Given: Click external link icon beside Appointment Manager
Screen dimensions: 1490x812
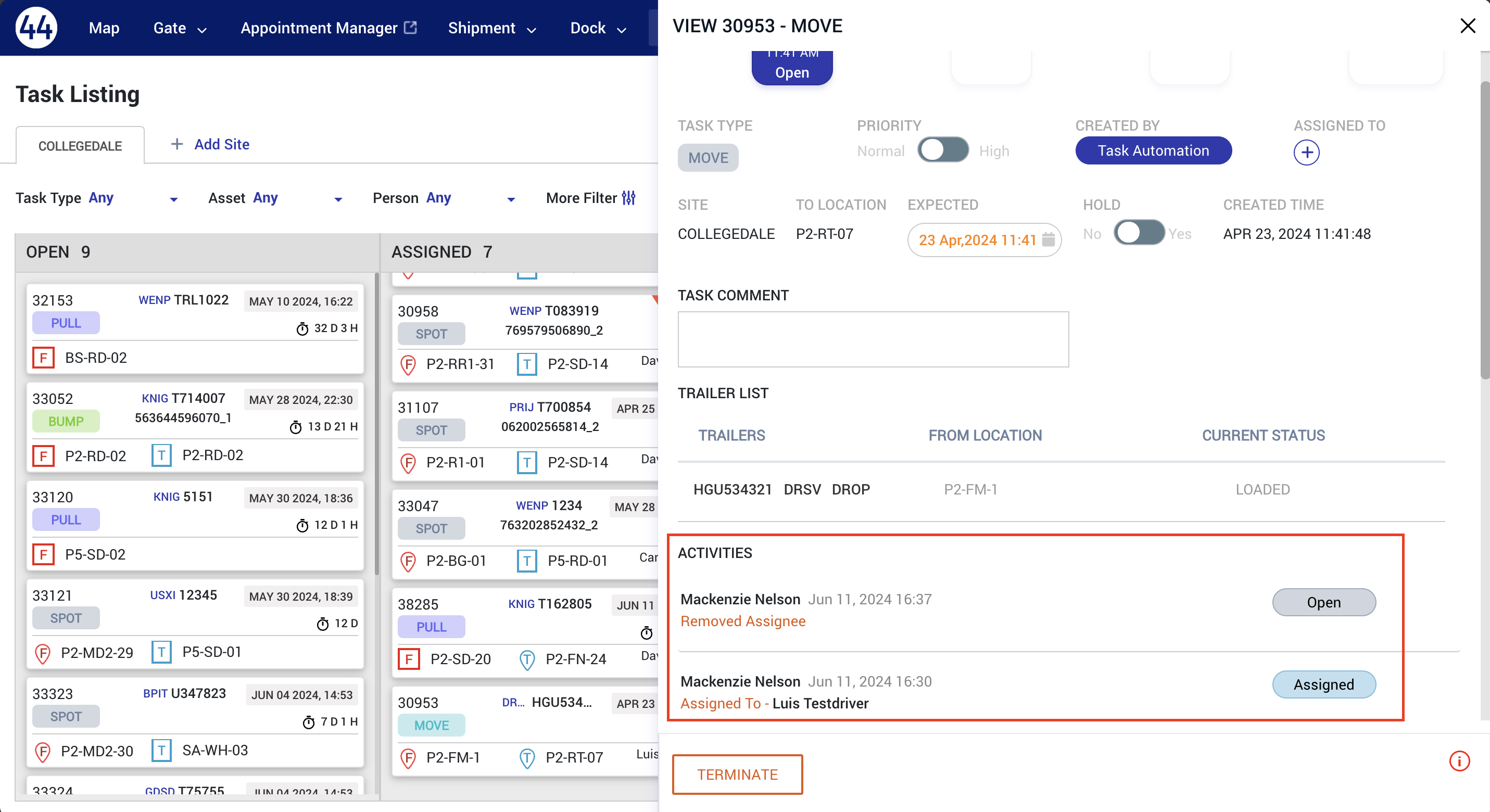Looking at the screenshot, I should (410, 27).
